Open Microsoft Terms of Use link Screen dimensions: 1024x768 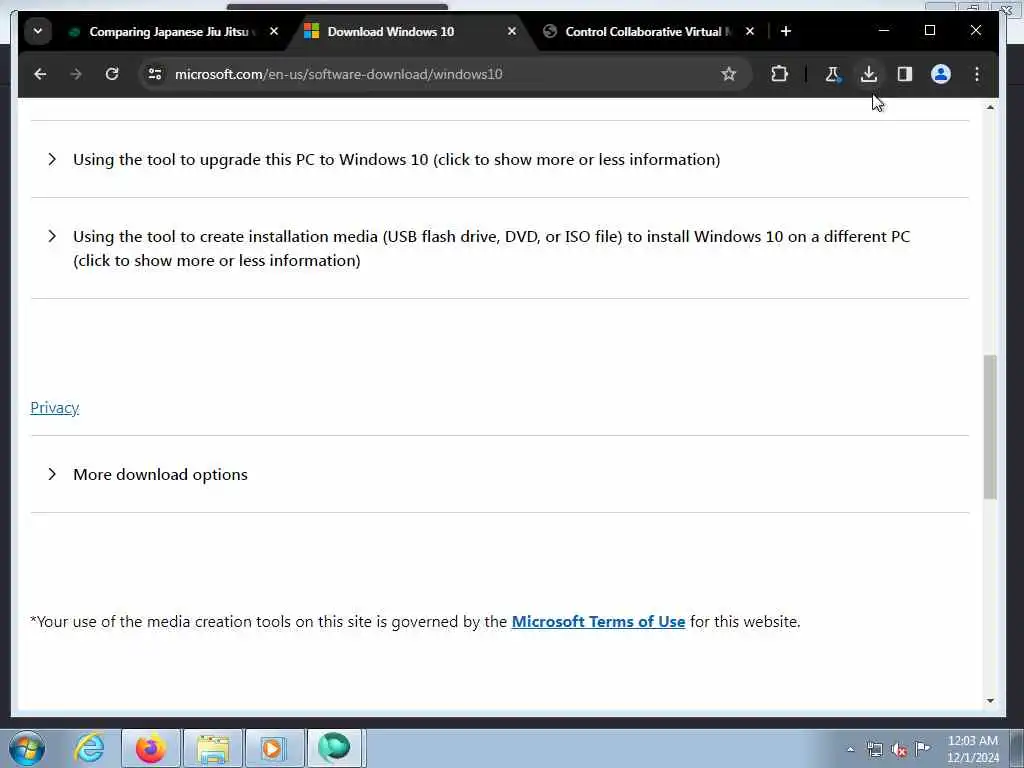point(598,622)
